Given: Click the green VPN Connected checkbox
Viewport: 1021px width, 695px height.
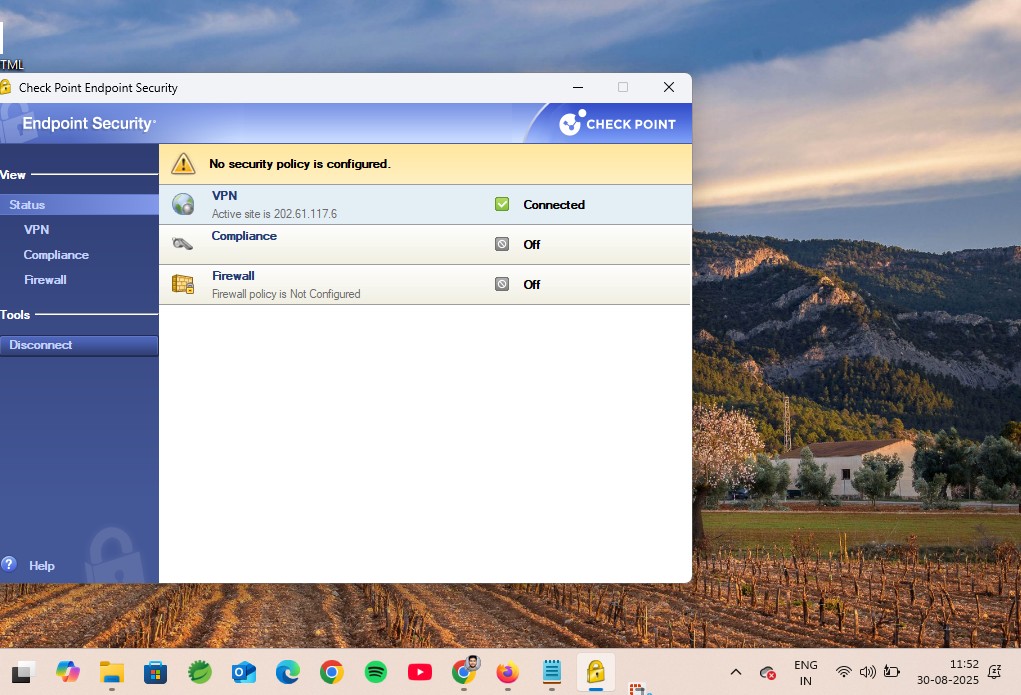Looking at the screenshot, I should 502,205.
